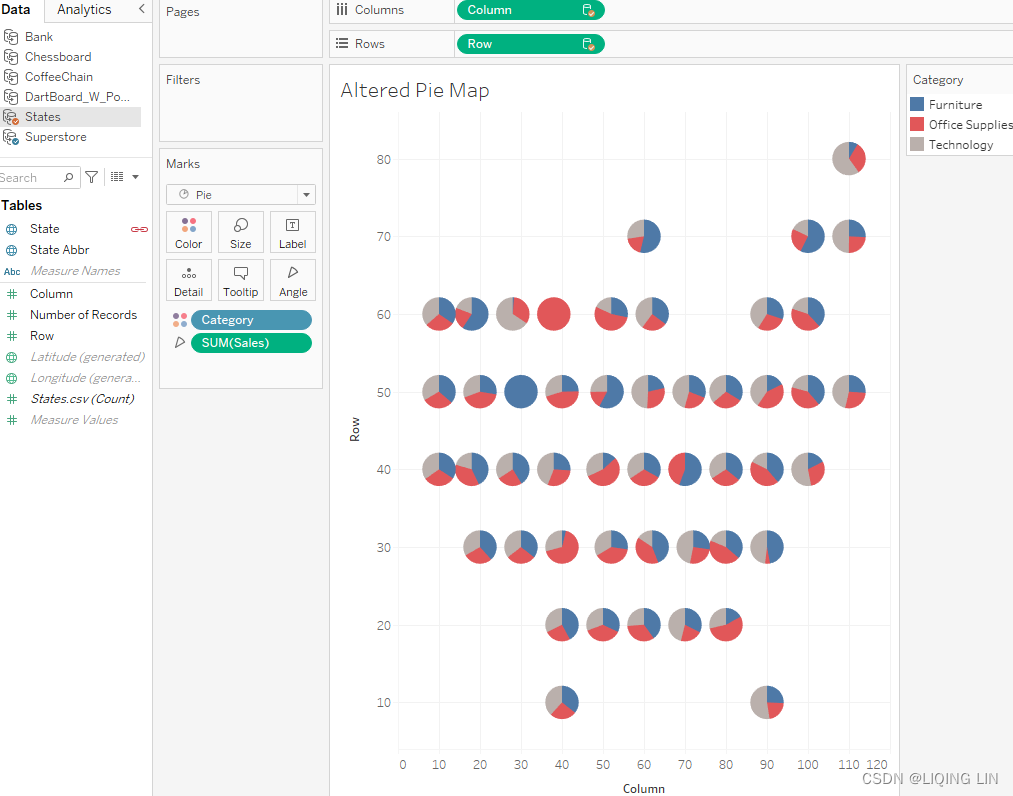Click the Technology gray legend swatch
This screenshot has height=796, width=1013.
tap(917, 144)
